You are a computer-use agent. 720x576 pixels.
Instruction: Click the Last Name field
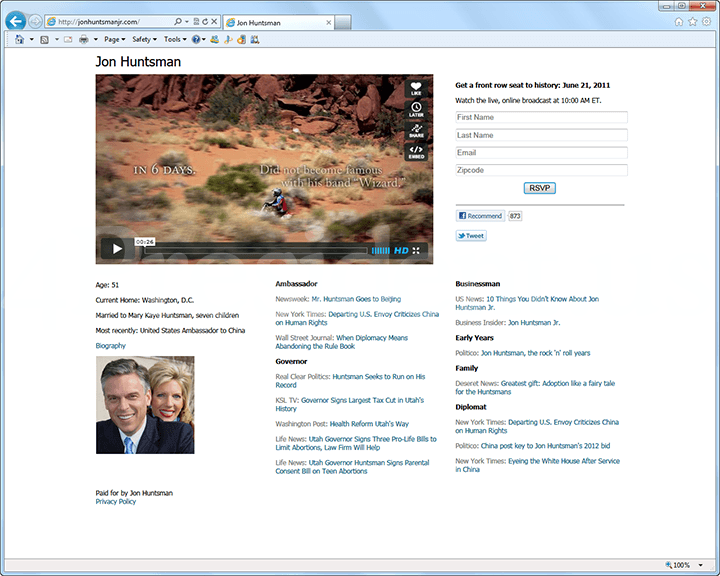(x=541, y=135)
